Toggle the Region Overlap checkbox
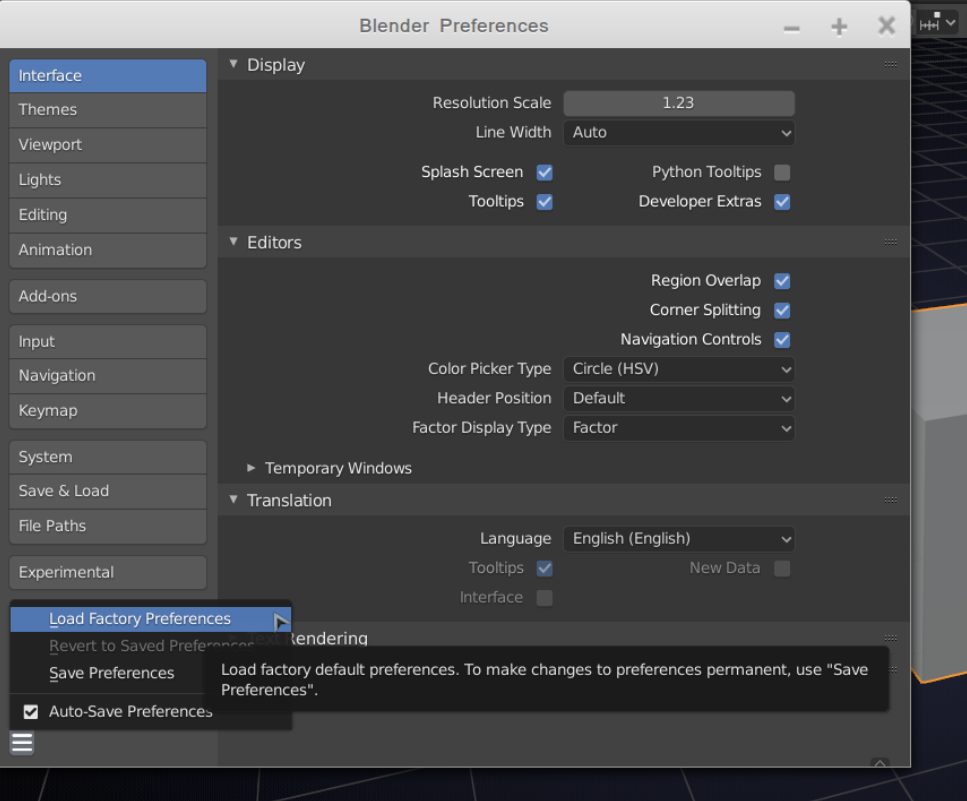 (782, 281)
